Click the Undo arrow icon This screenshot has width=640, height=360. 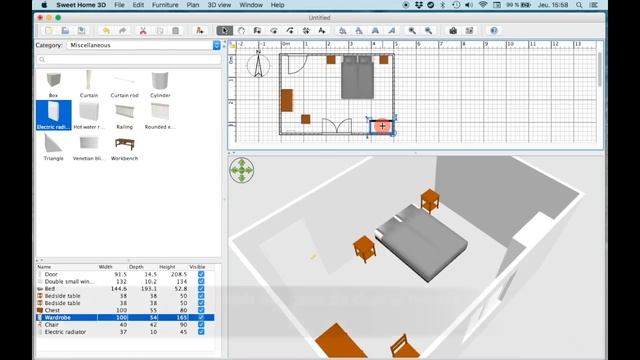106,31
